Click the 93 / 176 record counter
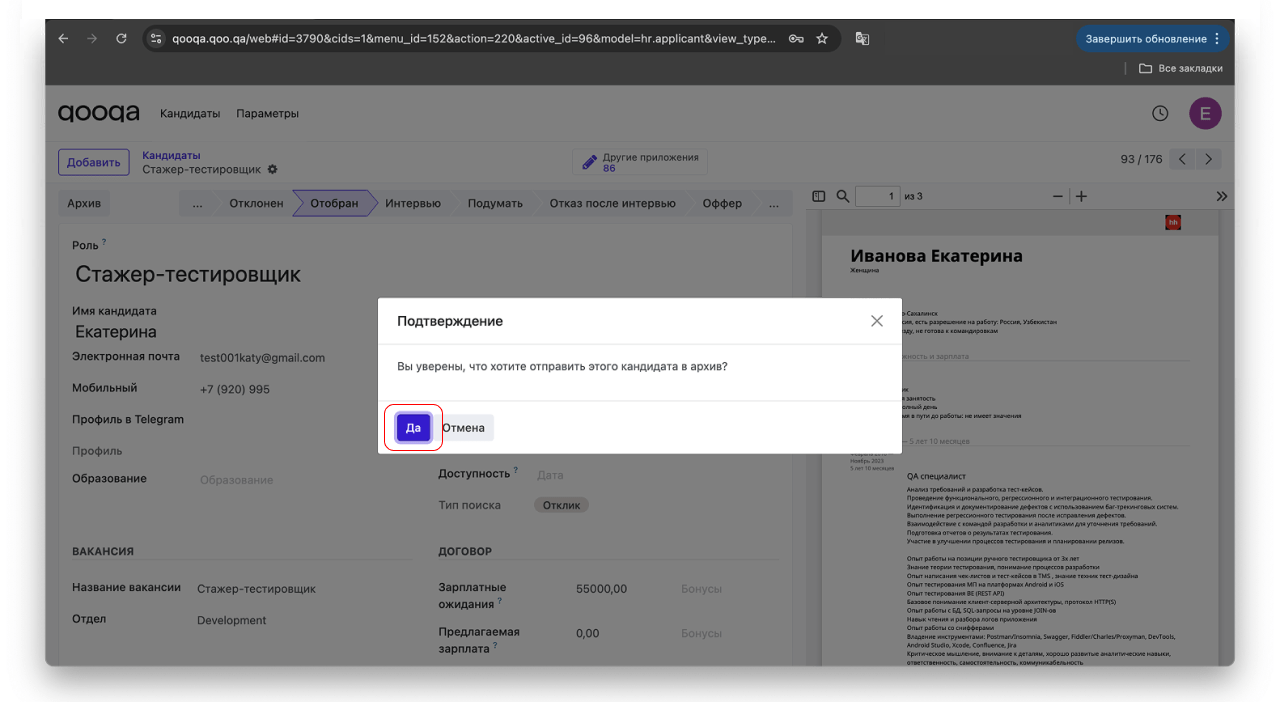The width and height of the screenshot is (1280, 702). coord(1141,160)
